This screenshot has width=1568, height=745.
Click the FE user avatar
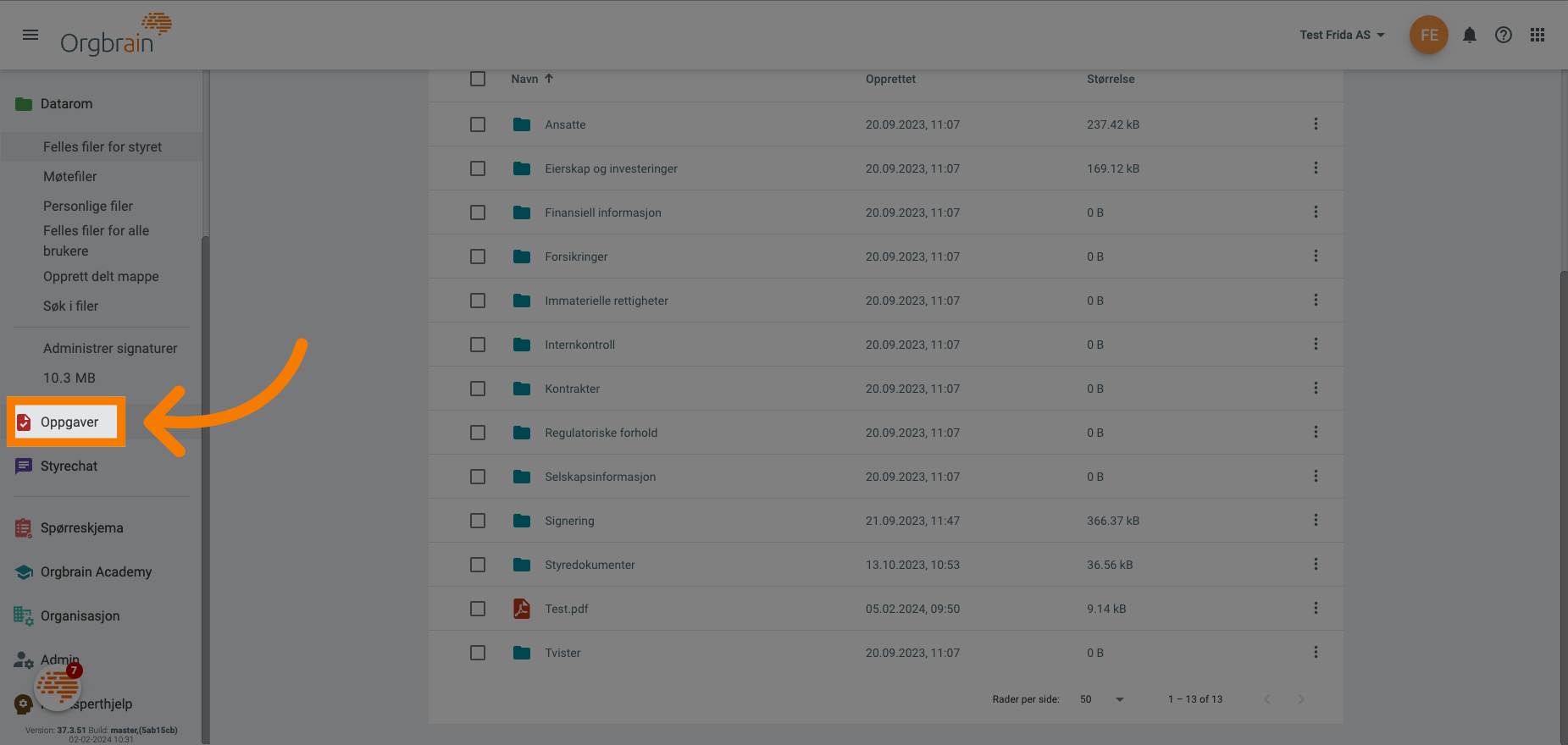tap(1429, 35)
